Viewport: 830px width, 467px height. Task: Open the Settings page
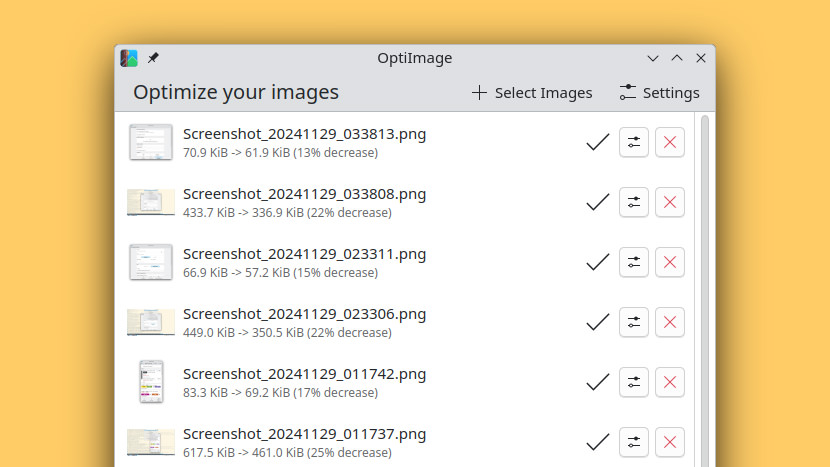tap(660, 93)
